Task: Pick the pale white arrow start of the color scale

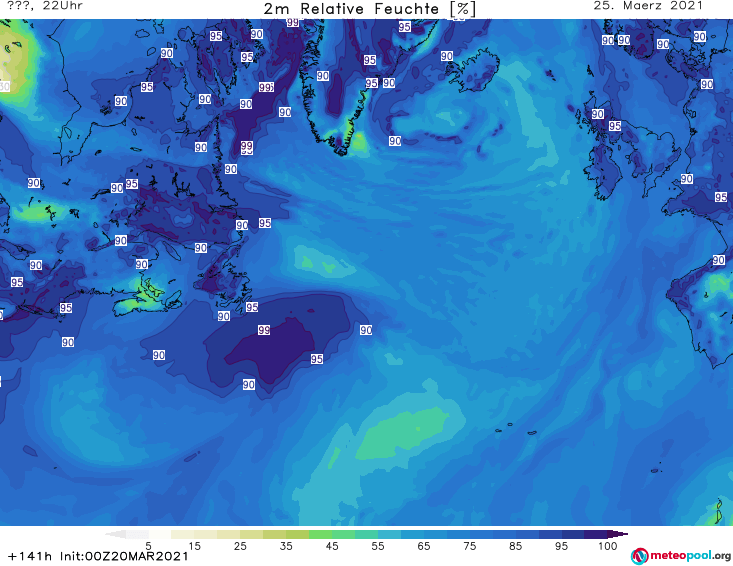Action: pos(115,534)
